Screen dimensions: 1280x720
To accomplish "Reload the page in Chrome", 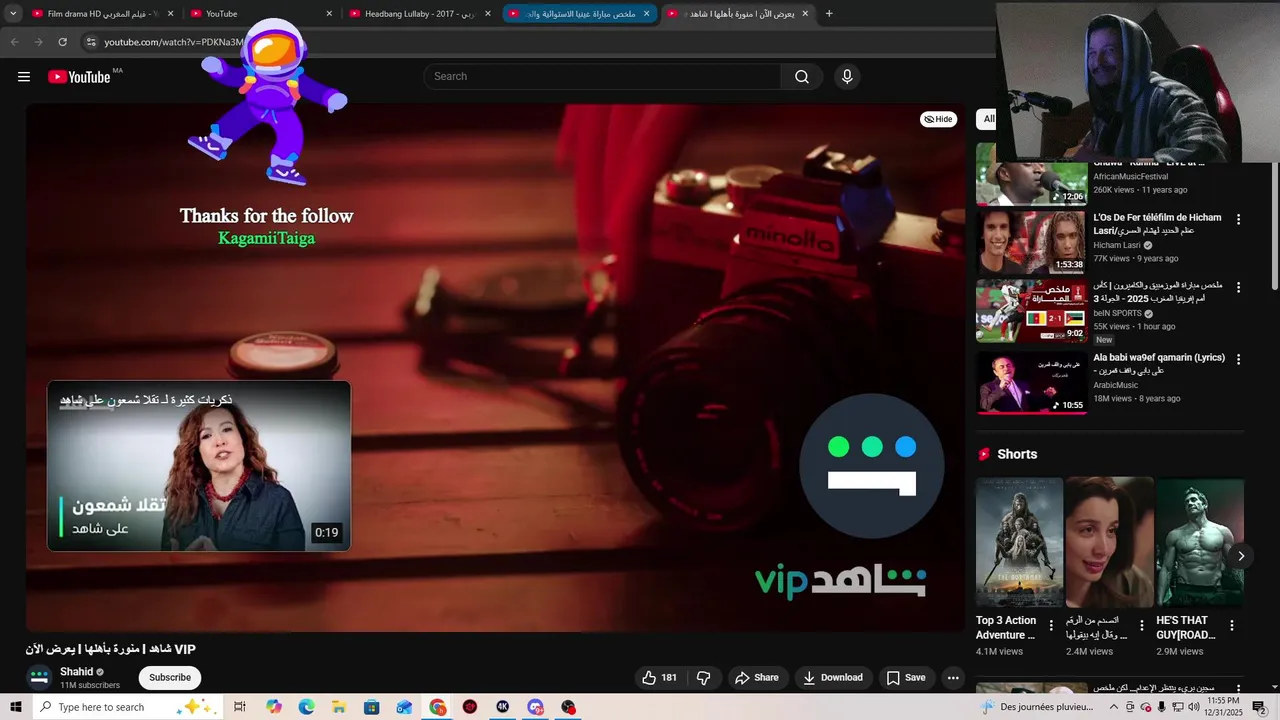I will pos(62,42).
